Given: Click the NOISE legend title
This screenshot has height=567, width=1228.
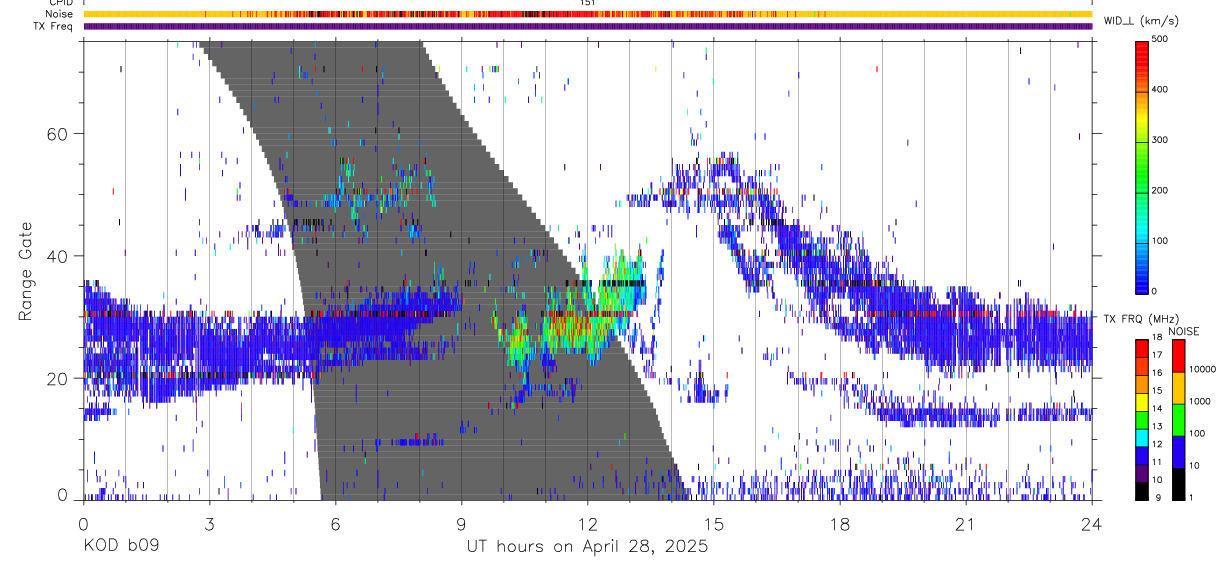Looking at the screenshot, I should point(1184,331).
